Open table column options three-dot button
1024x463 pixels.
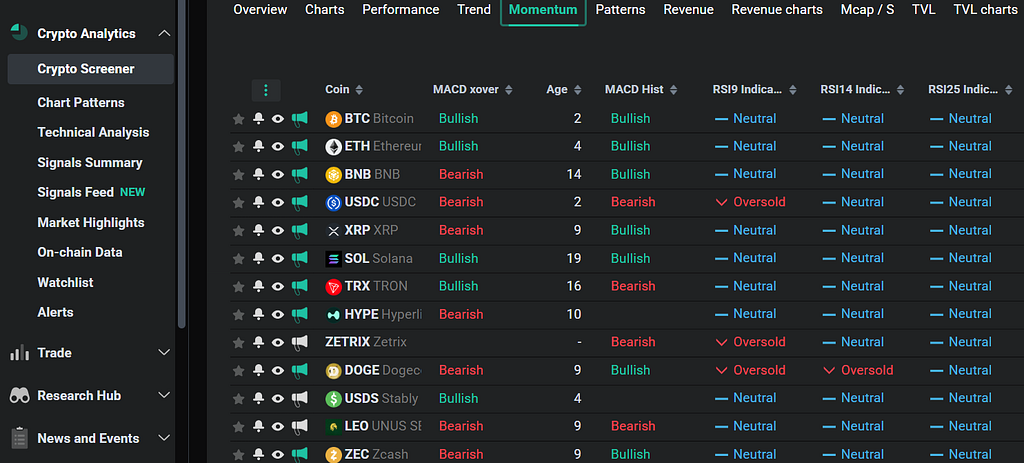pyautogui.click(x=266, y=90)
